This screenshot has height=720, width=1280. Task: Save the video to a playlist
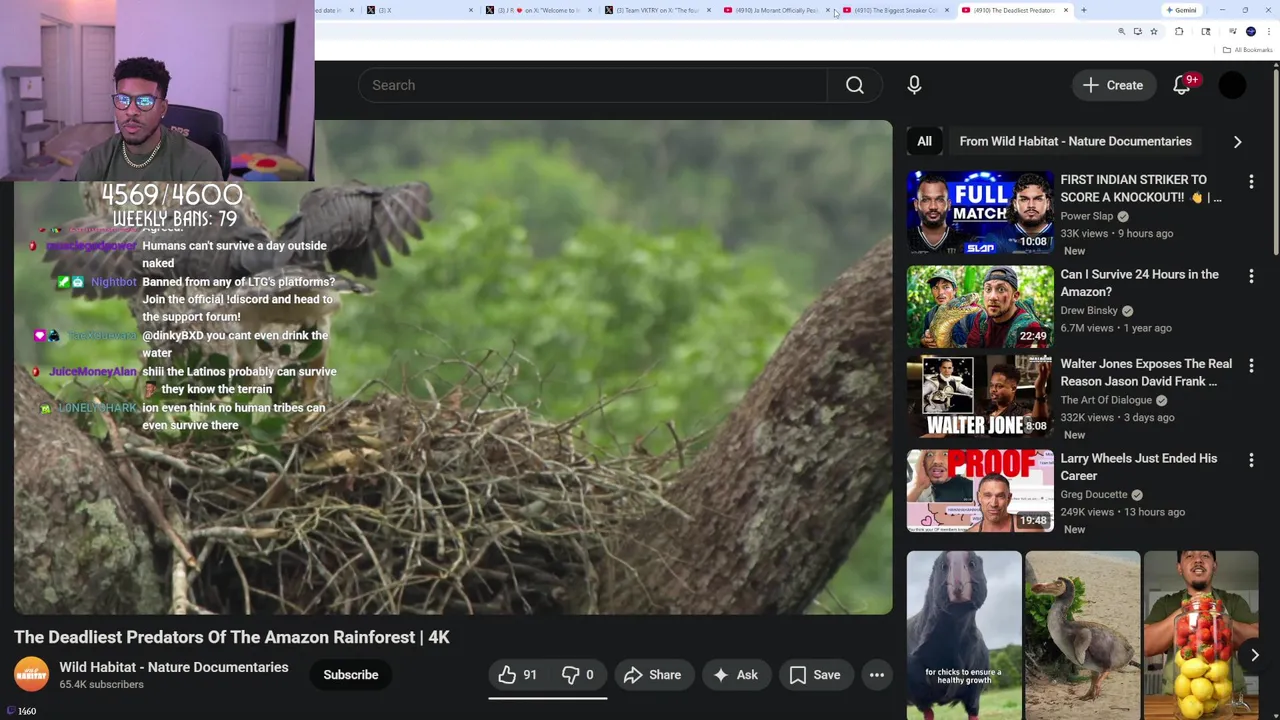coord(815,675)
